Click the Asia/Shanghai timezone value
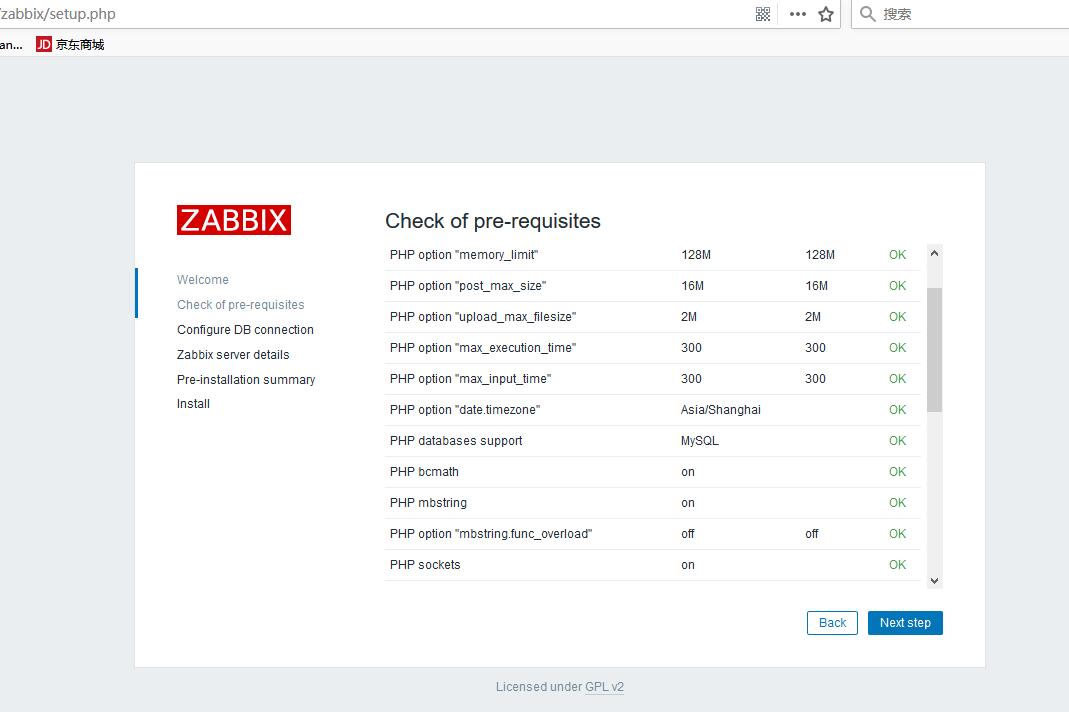Screen dimensions: 1069x712 pyautogui.click(x=721, y=410)
